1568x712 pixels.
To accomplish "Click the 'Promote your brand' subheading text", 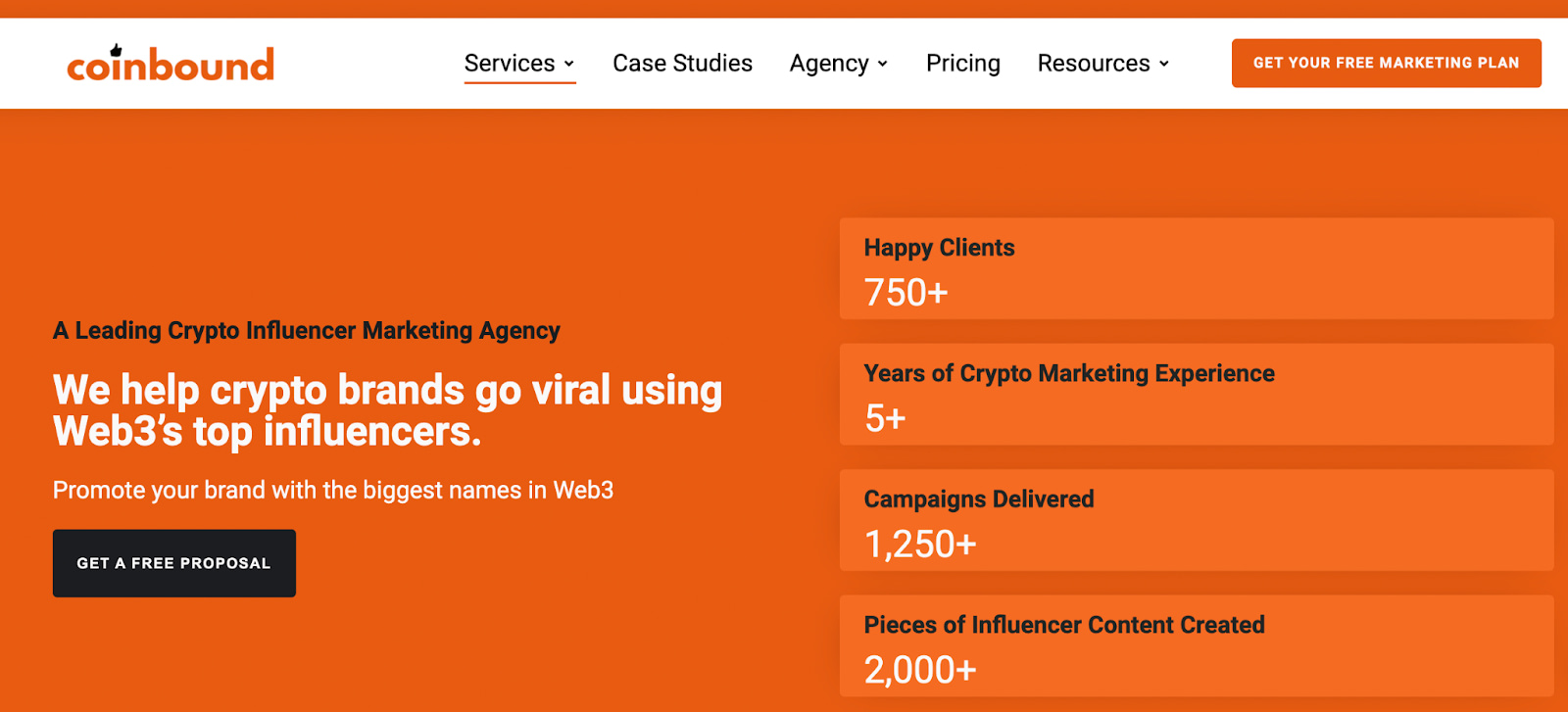I will pos(333,491).
